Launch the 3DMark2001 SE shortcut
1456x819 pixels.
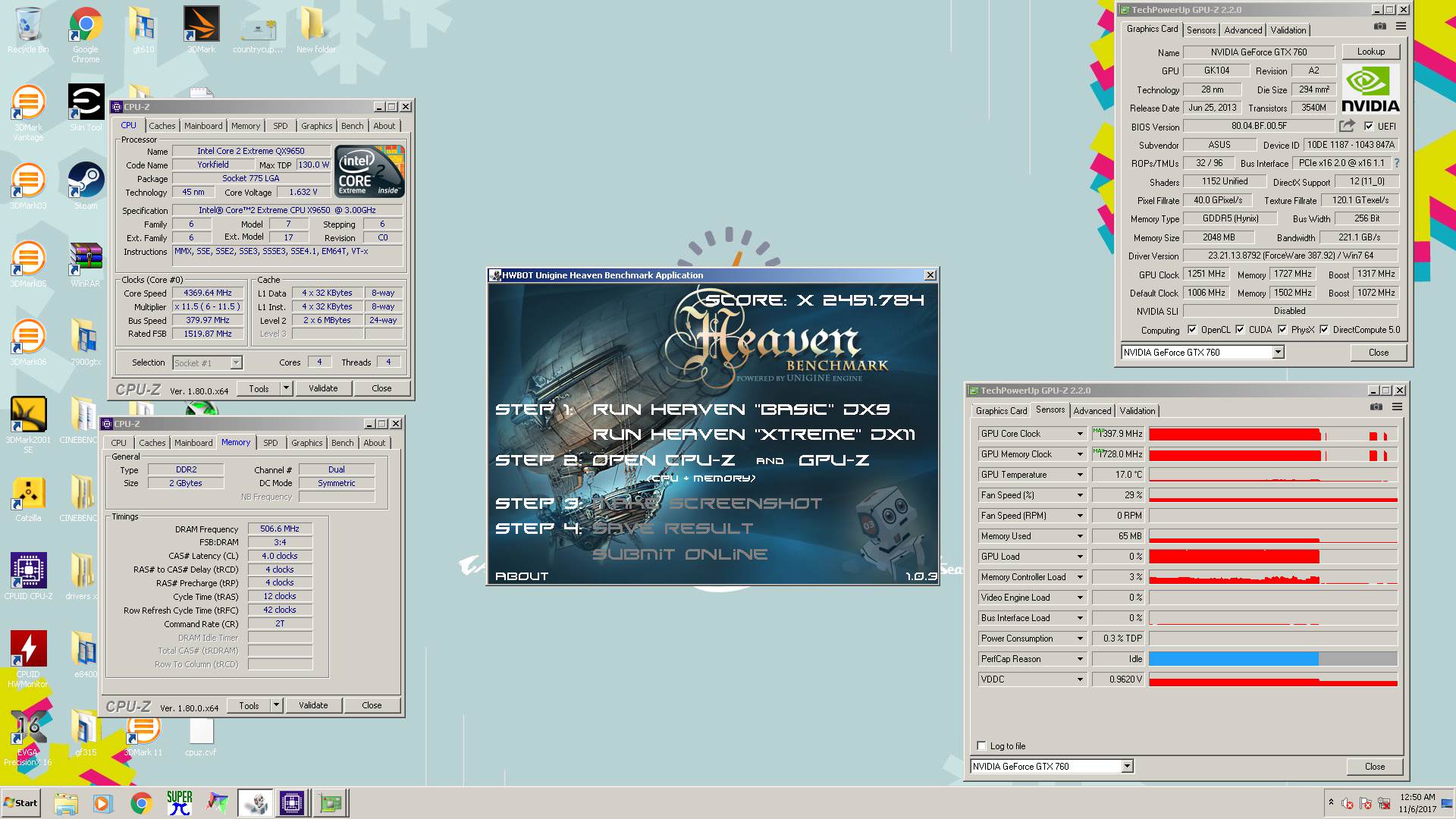(28, 425)
